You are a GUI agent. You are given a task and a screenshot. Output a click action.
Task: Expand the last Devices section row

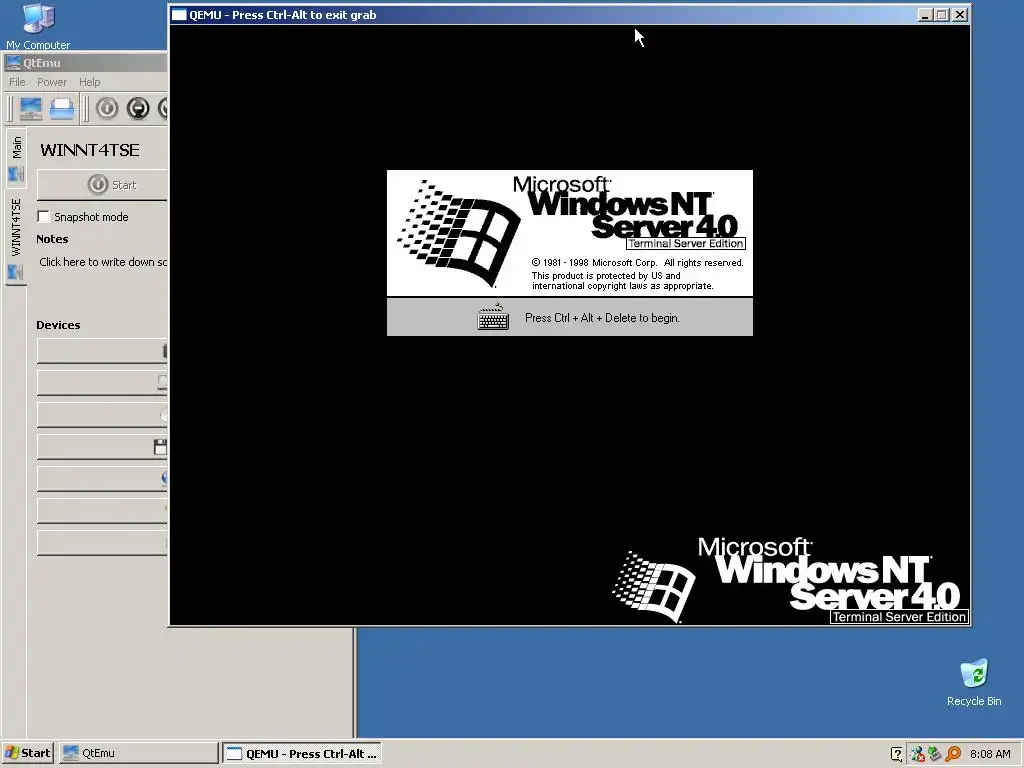tap(103, 543)
